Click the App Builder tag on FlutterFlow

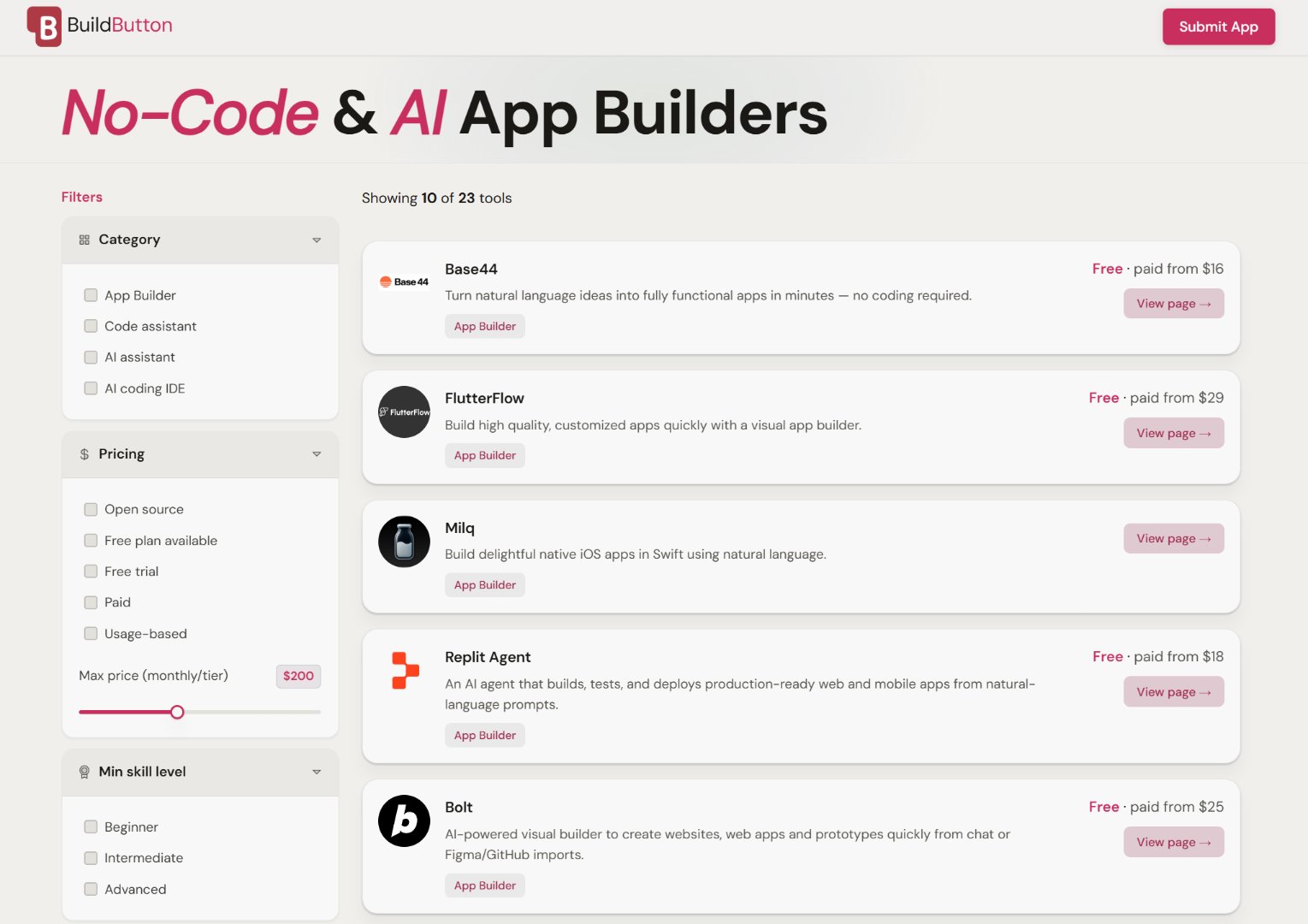[x=485, y=455]
